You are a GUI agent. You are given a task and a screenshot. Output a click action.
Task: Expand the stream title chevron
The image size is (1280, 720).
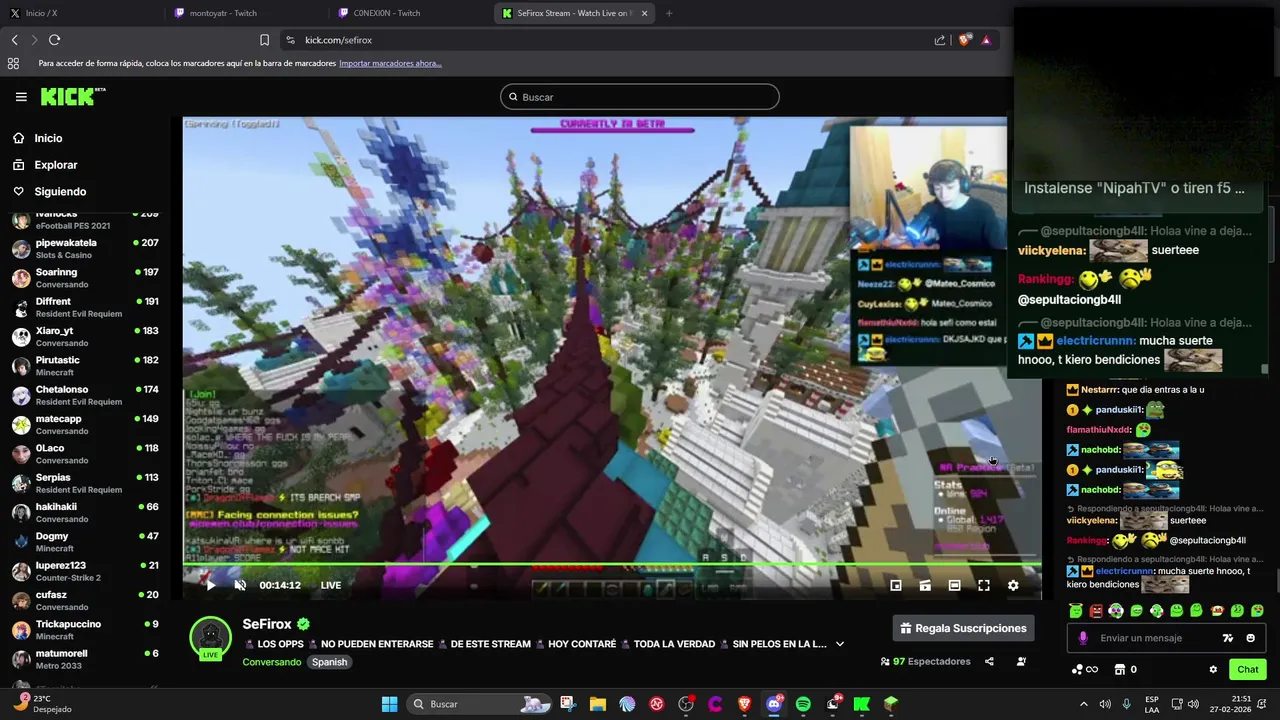(840, 644)
